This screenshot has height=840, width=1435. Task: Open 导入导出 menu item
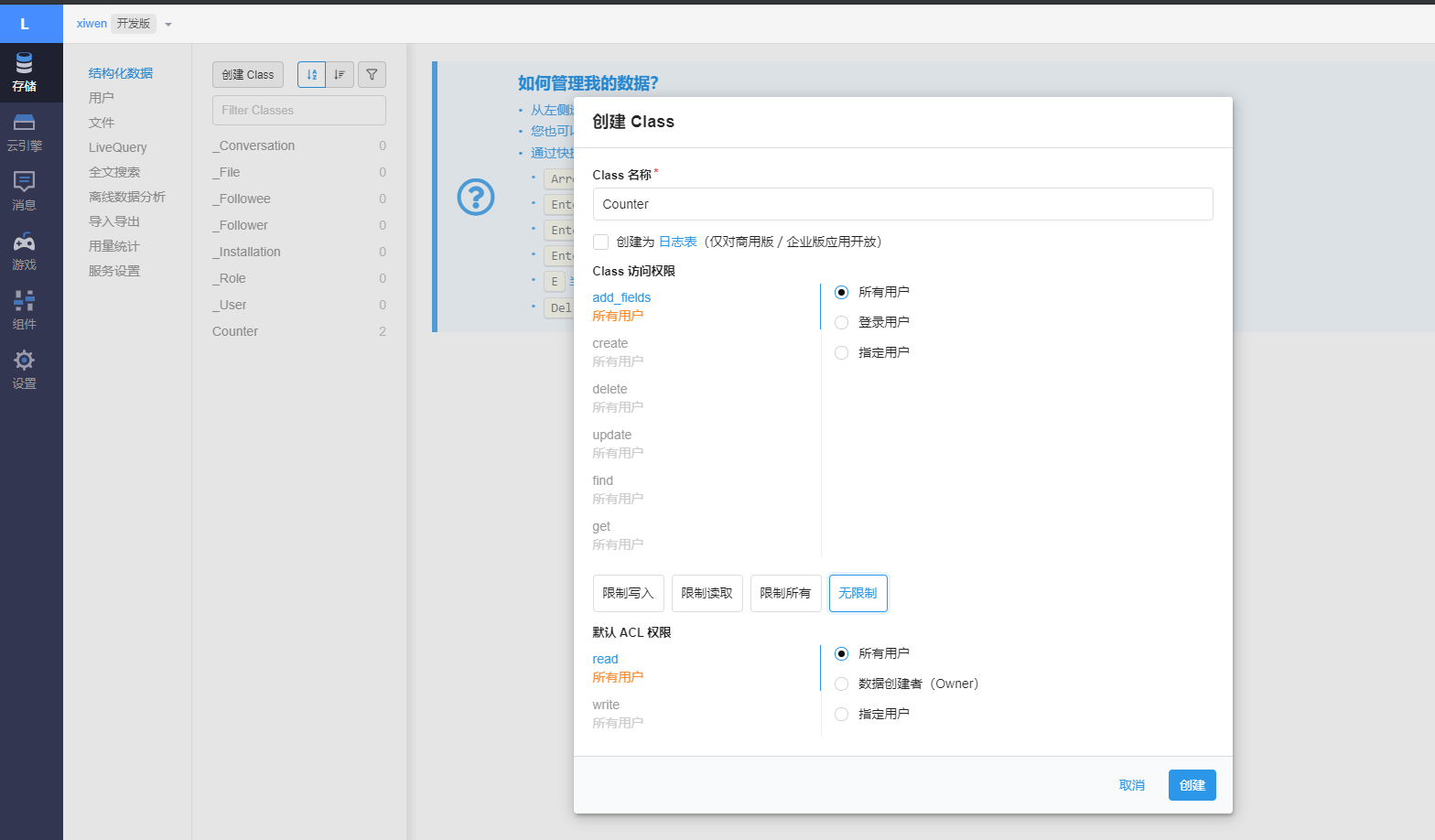pos(114,221)
